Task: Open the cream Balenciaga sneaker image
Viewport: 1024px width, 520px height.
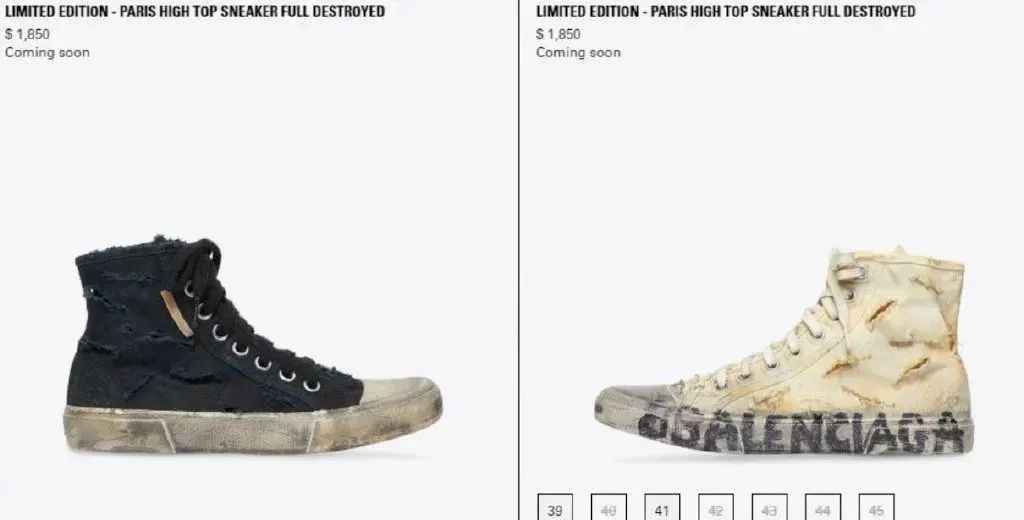Action: (x=784, y=350)
